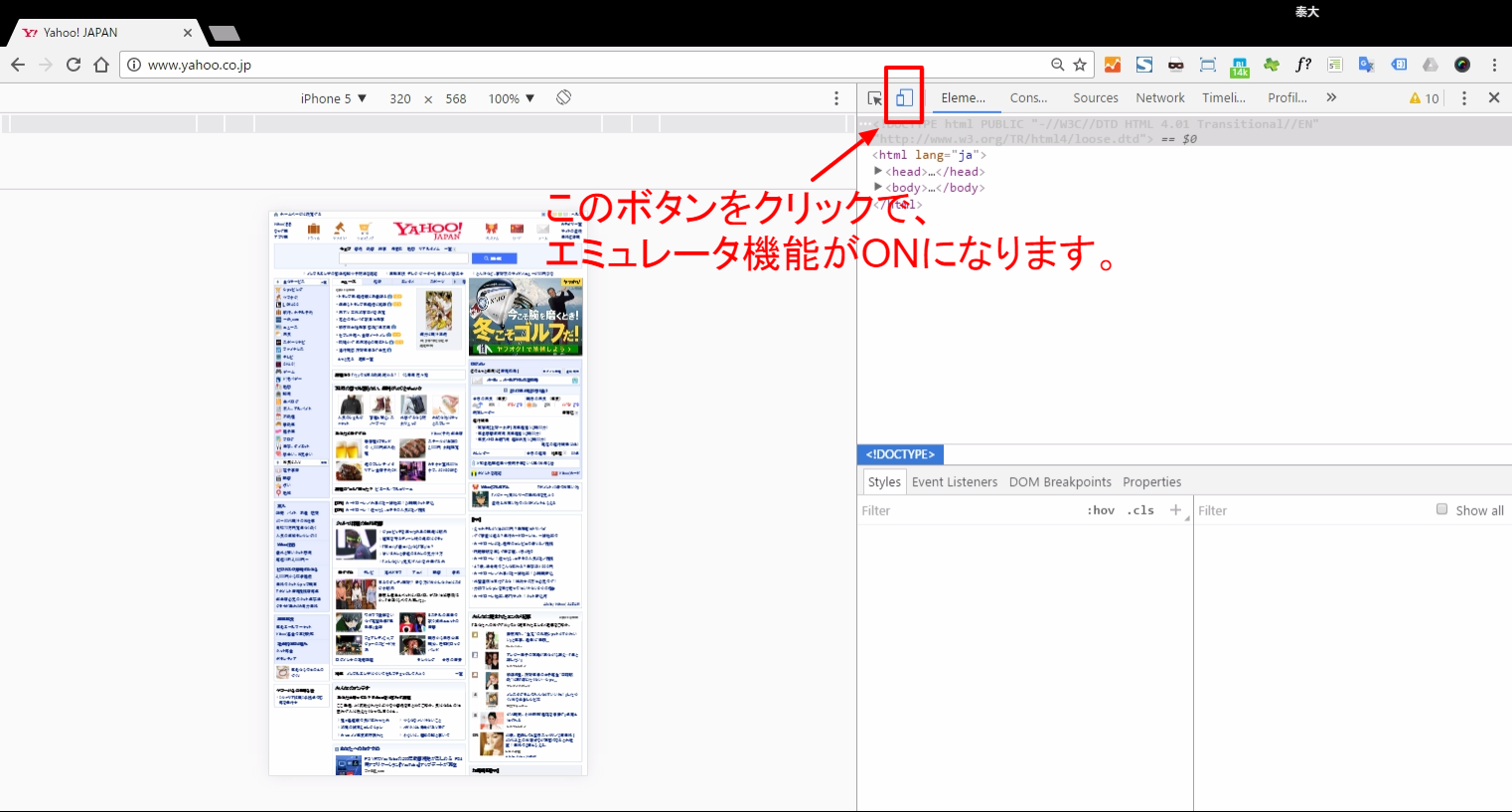
Task: Open the green puzzle extension icon
Action: tap(1272, 65)
